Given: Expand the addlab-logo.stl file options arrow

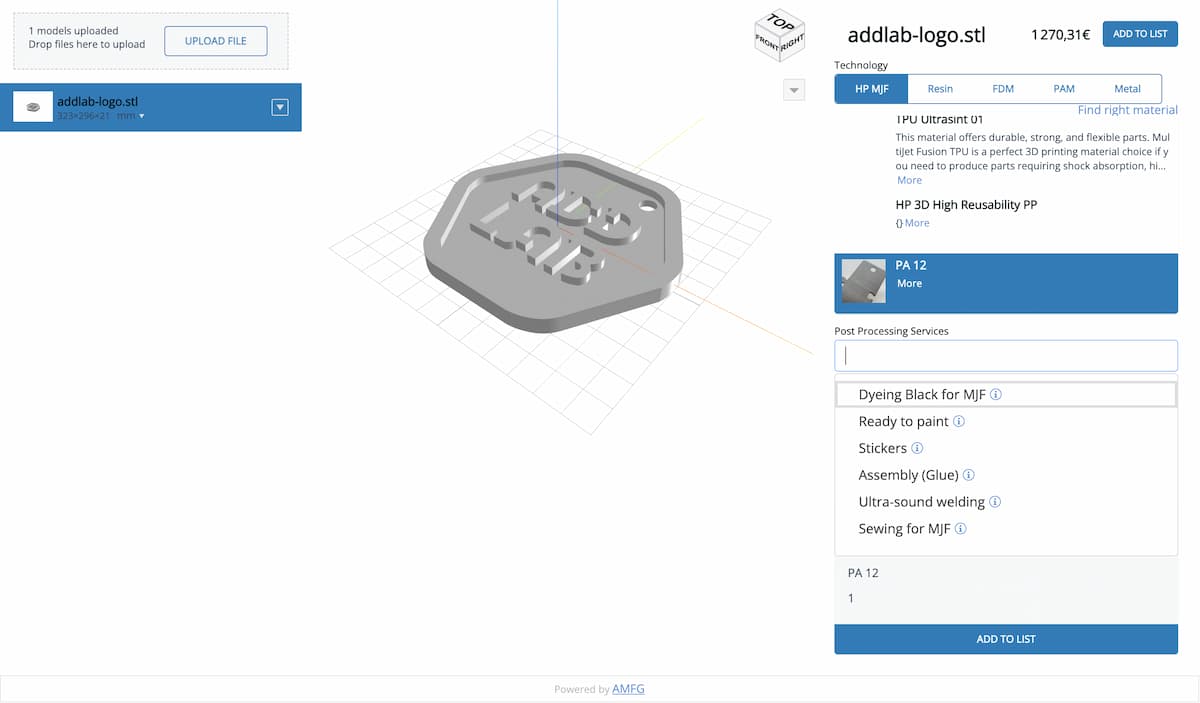Looking at the screenshot, I should pos(280,107).
